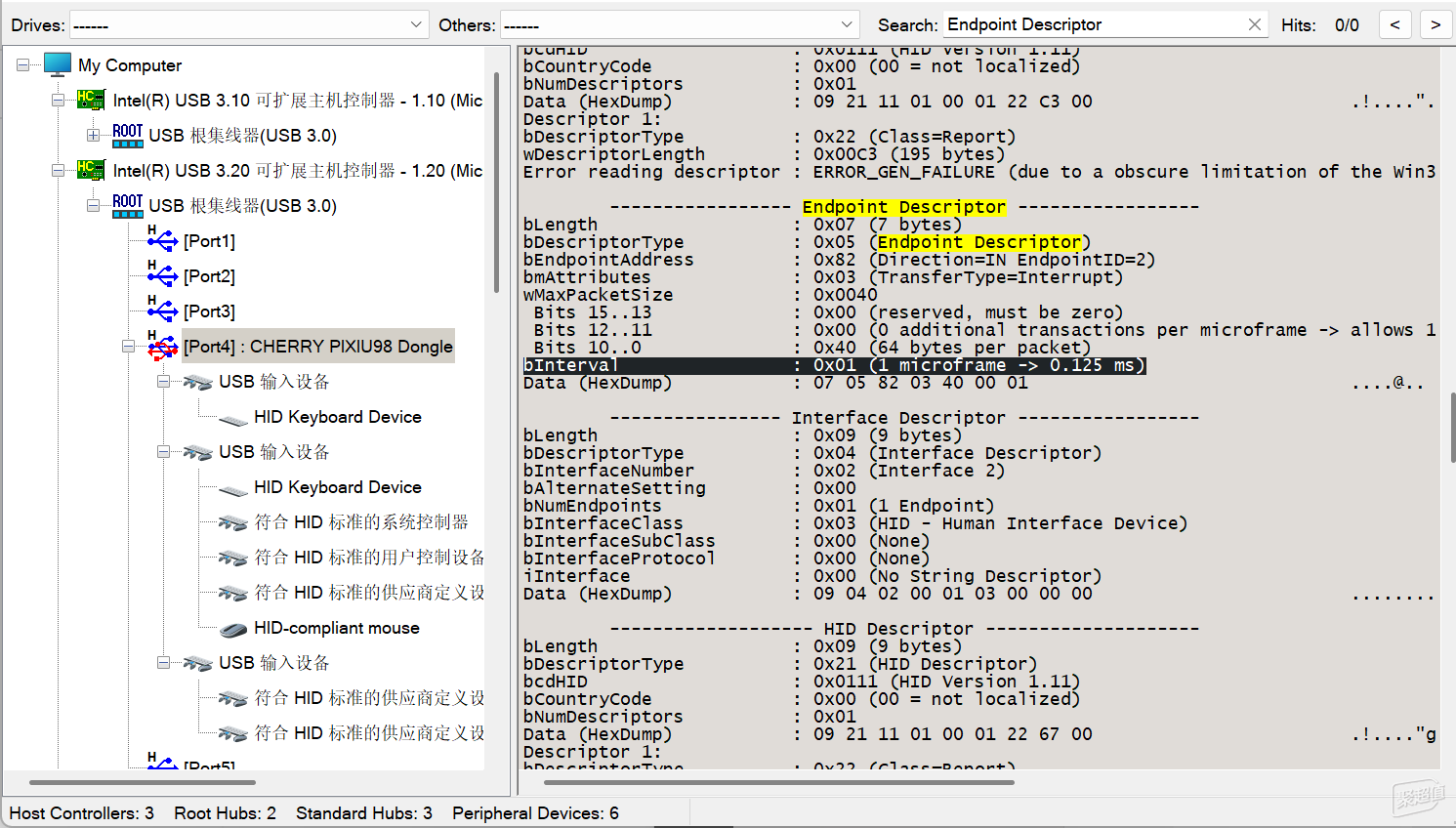Select the Port1 tree item
The width and height of the screenshot is (1456, 828).
tap(209, 241)
